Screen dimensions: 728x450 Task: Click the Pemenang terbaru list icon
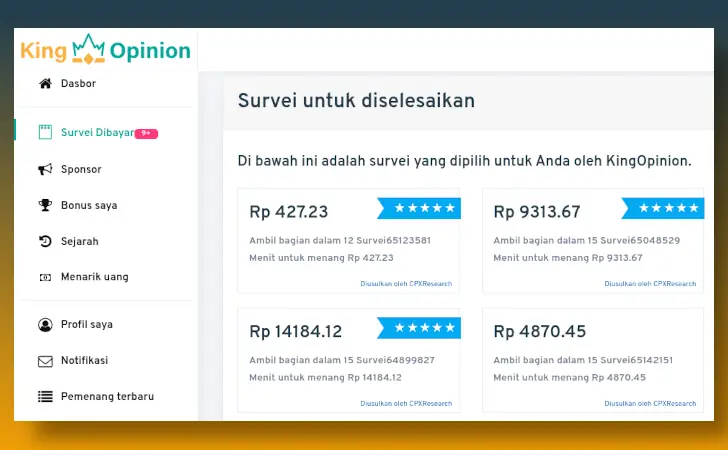pos(45,397)
